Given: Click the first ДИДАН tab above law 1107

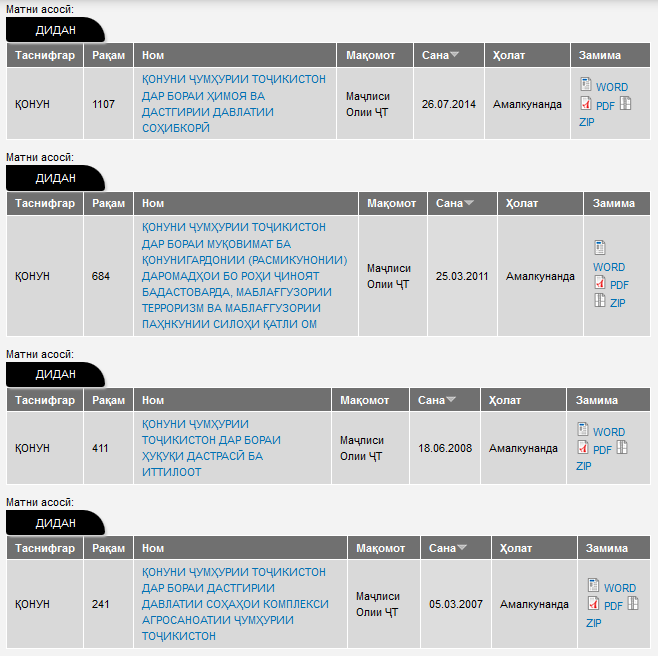Looking at the screenshot, I should [x=55, y=30].
